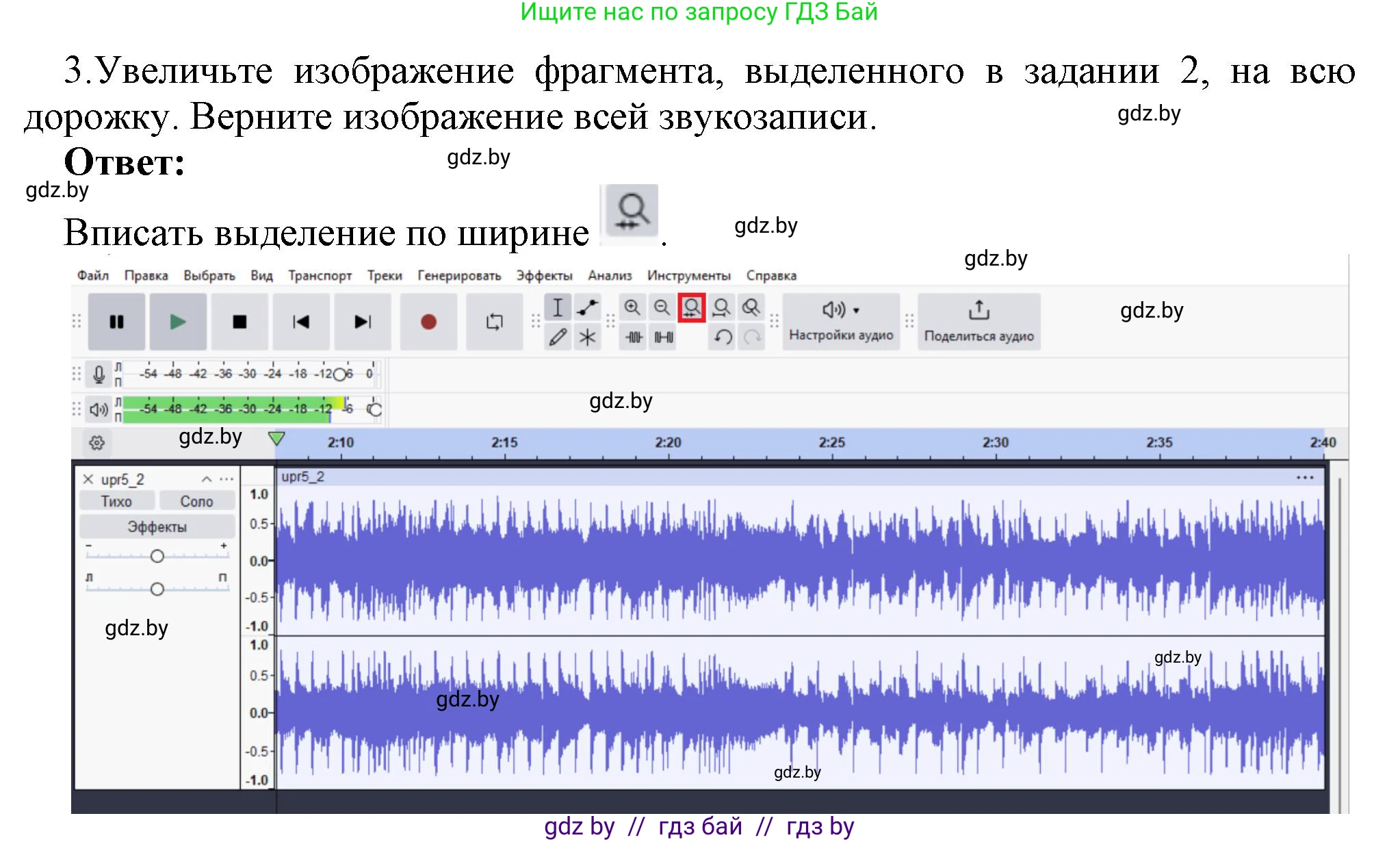Open the Настройки аудио dropdown
This screenshot has height=842, width=1400.
coord(840,320)
